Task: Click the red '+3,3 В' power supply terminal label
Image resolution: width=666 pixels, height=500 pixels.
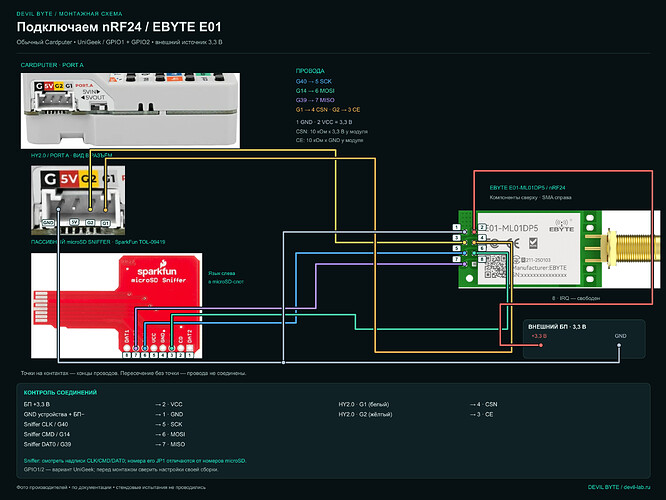Action: click(x=539, y=336)
